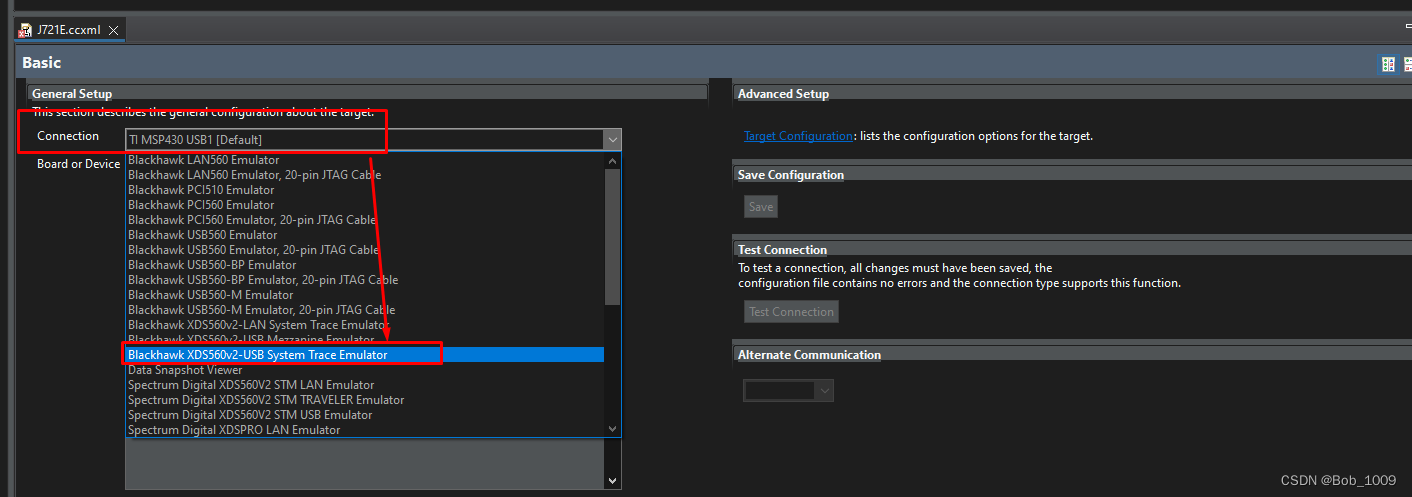Click the ccxml file icon on the J721E tab
The width and height of the screenshot is (1412, 497).
pos(25,30)
